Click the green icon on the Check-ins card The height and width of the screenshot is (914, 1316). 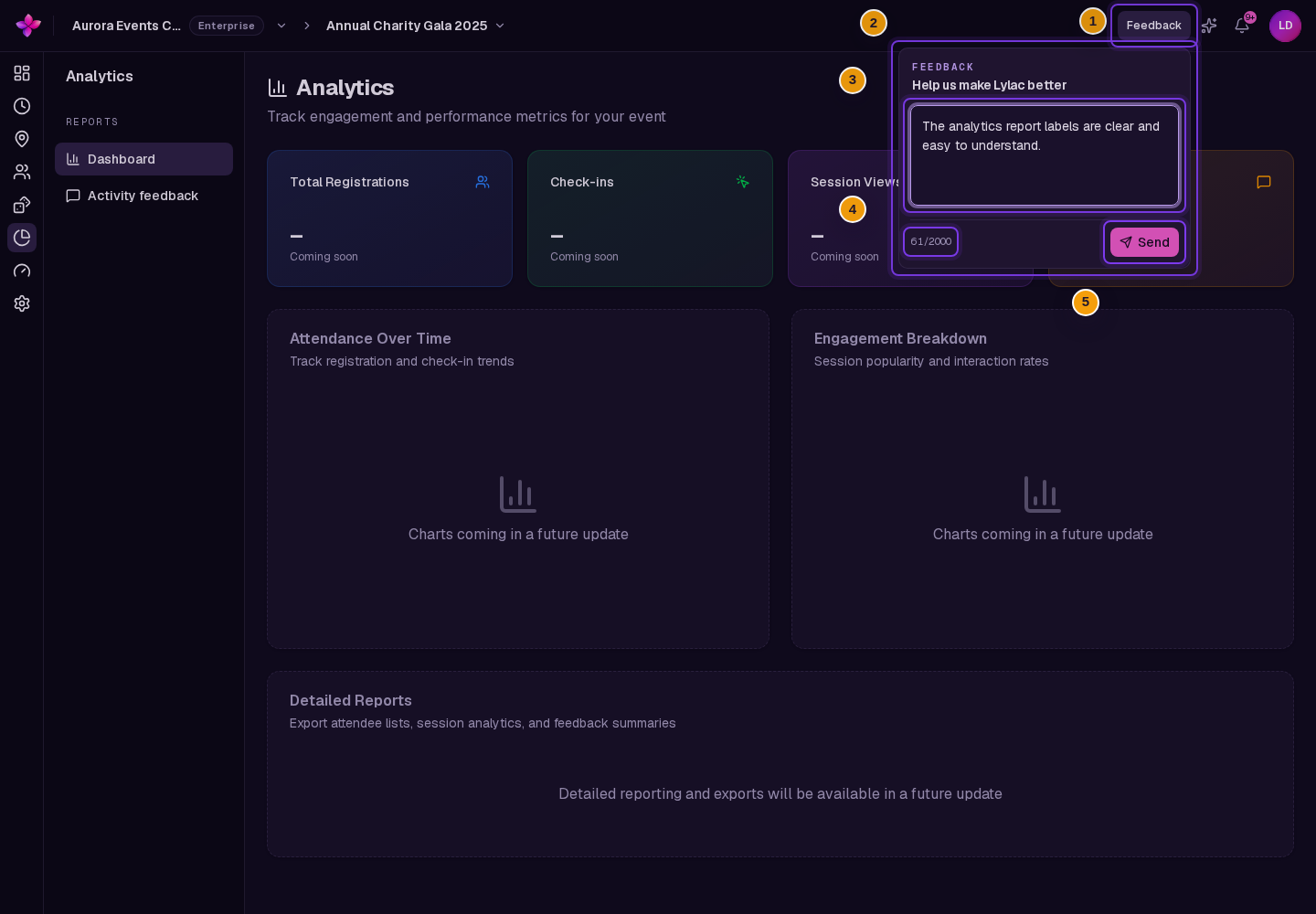click(743, 182)
